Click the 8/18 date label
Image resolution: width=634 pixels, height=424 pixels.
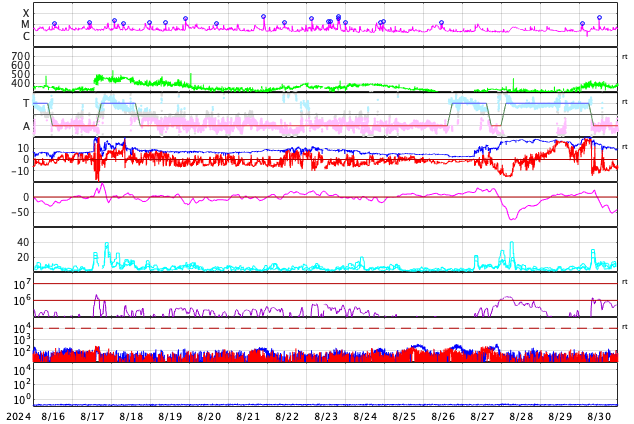coord(131,416)
